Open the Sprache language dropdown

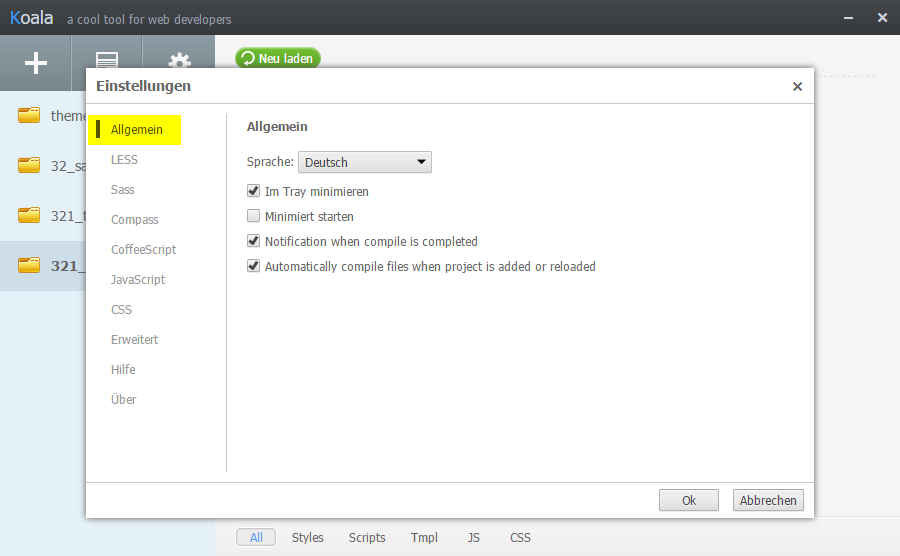click(x=365, y=162)
